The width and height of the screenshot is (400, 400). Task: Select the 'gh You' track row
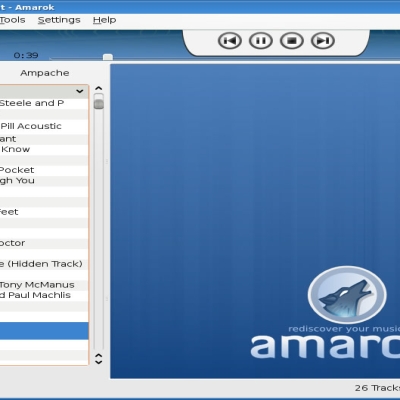click(x=44, y=181)
